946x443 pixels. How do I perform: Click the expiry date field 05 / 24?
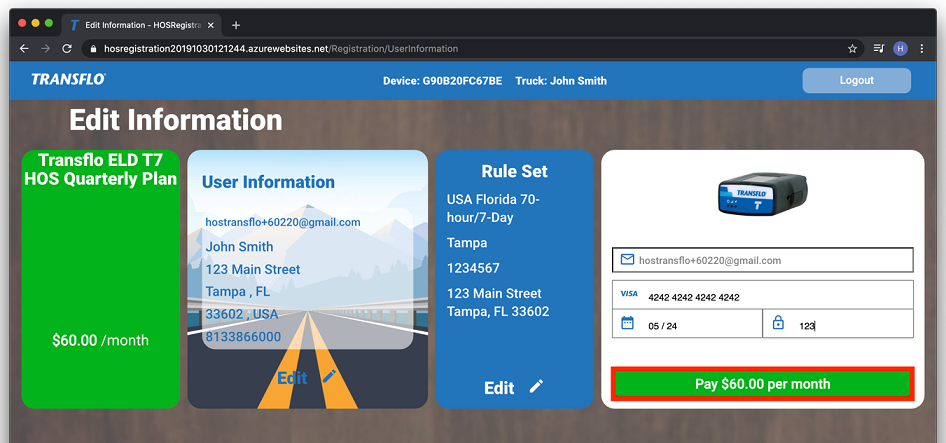pos(687,323)
